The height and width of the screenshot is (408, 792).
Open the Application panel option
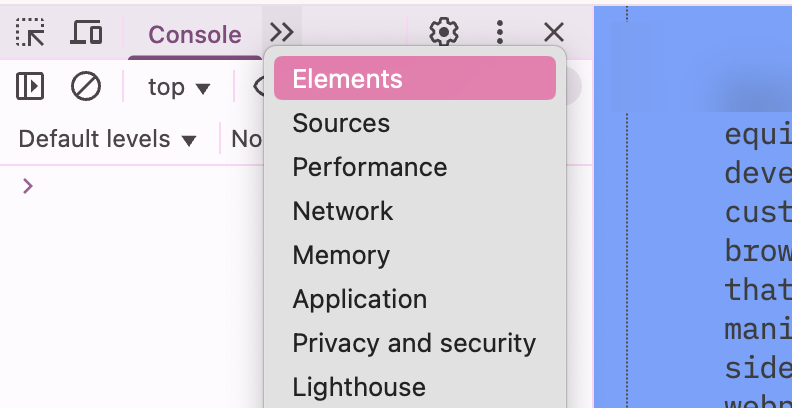click(359, 299)
